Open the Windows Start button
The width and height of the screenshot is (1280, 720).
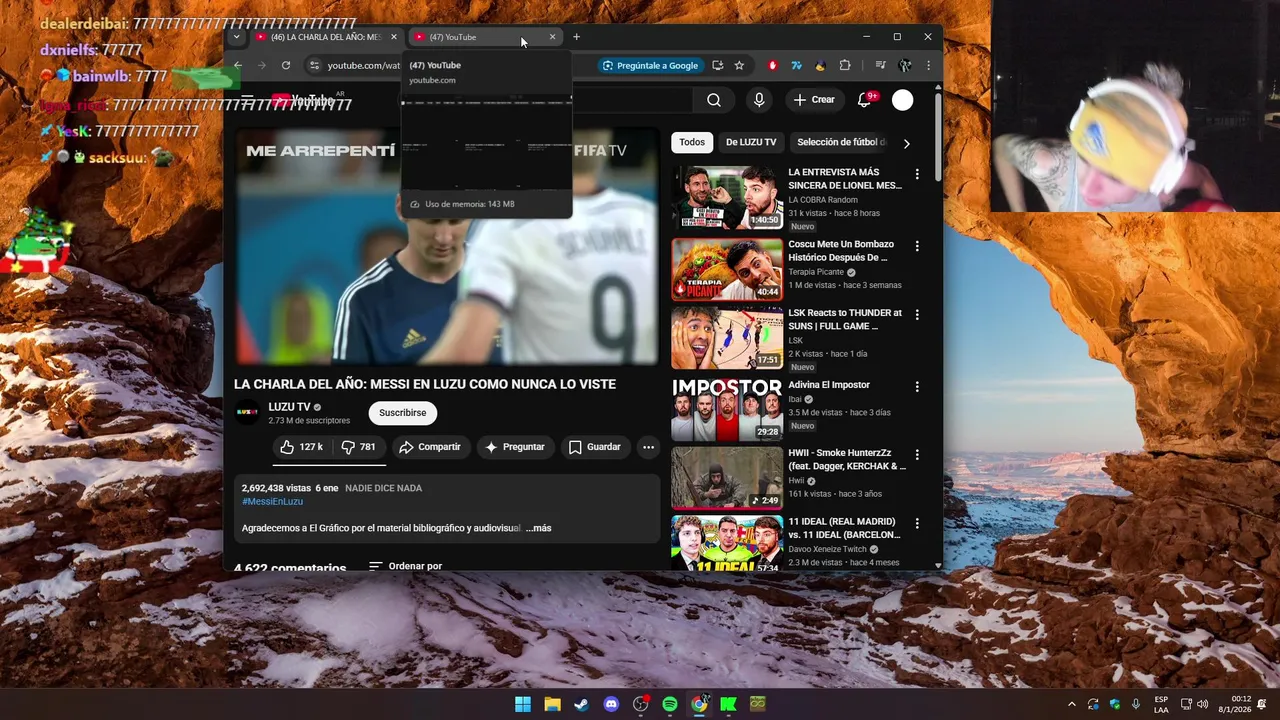[523, 704]
